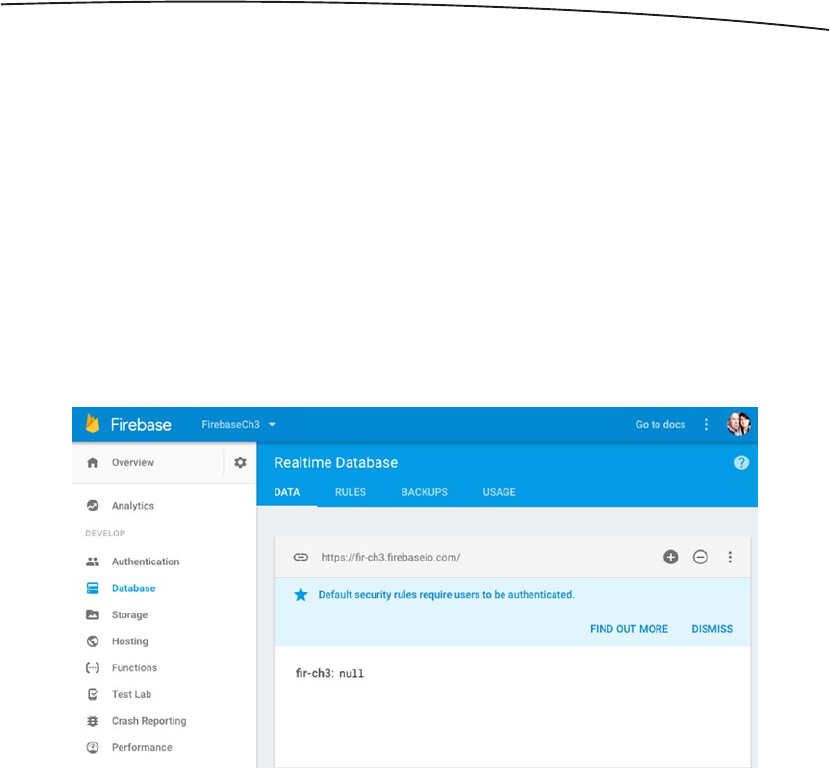Click the Realtime Database title
Viewport: 830px width, 768px height.
(x=336, y=463)
